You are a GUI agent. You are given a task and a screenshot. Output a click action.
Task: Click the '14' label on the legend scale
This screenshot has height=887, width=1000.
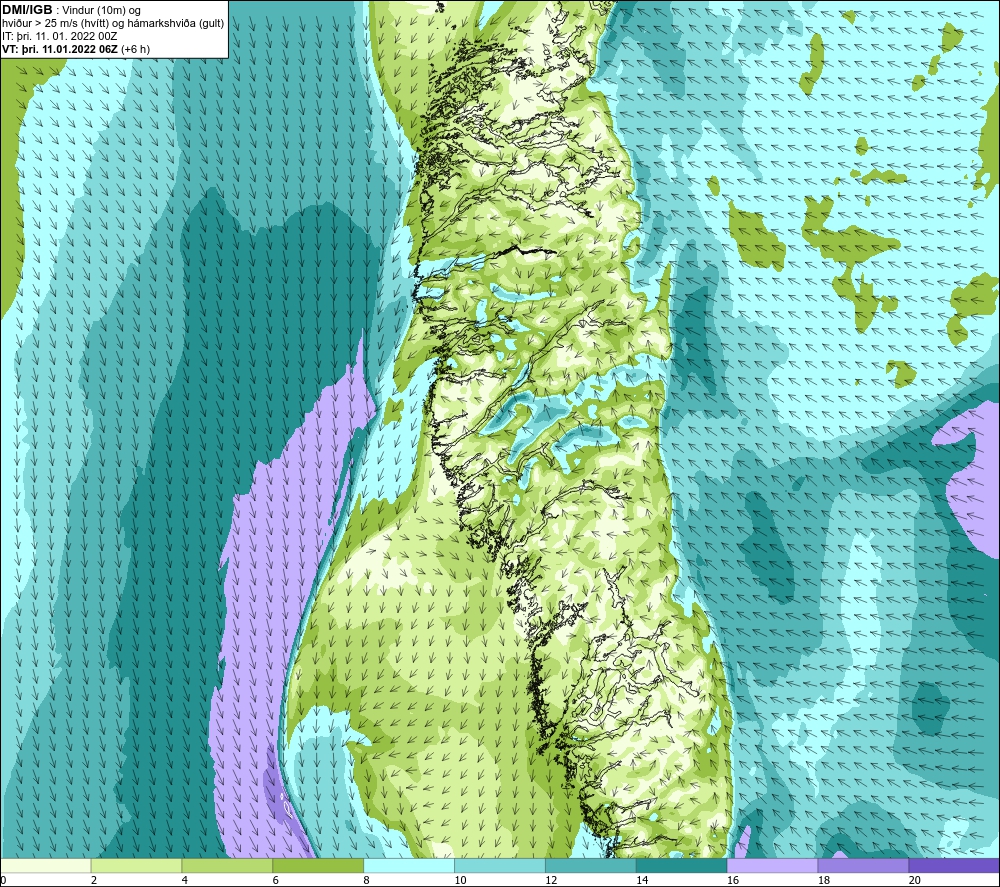click(642, 880)
